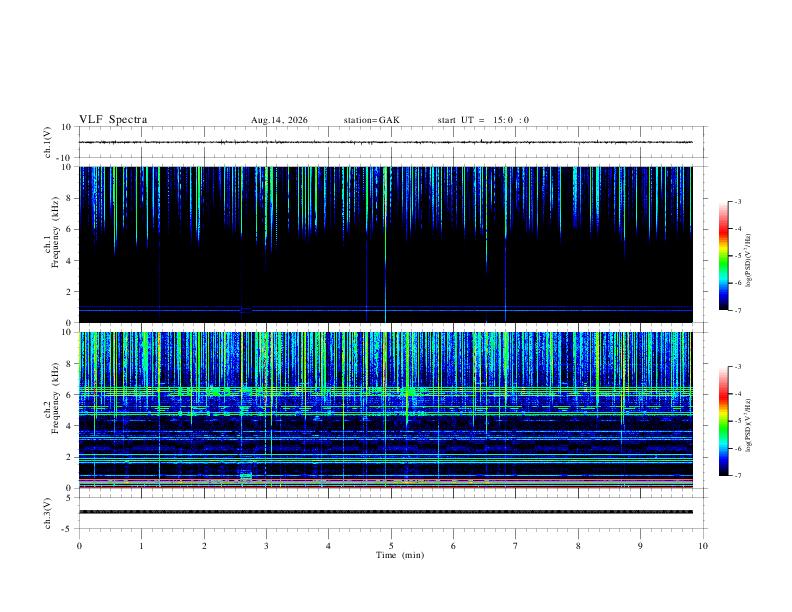
Task: Click the -3 label on ch.1 color scale
Action: pyautogui.click(x=737, y=201)
